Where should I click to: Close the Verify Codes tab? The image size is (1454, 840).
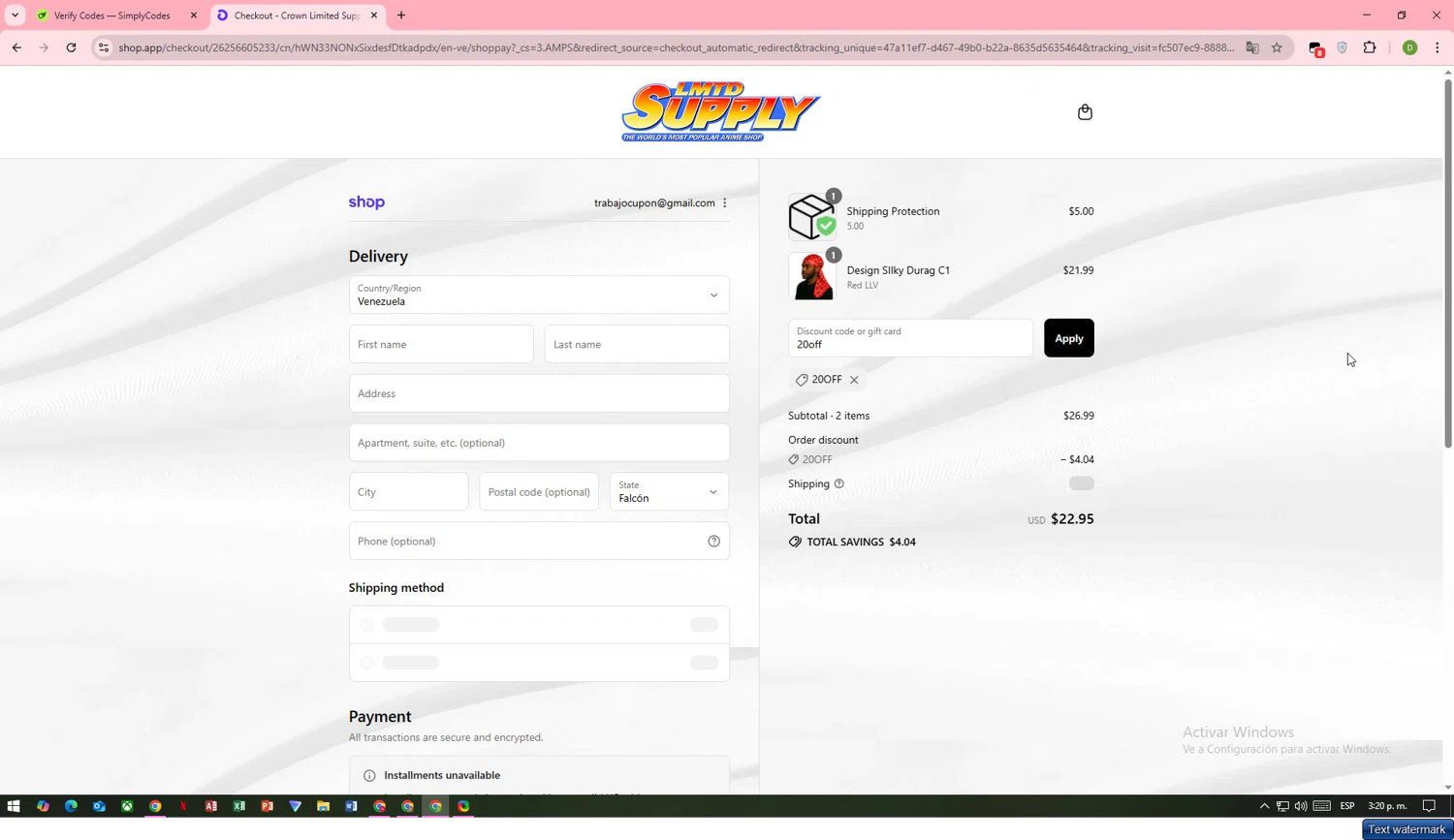pyautogui.click(x=194, y=16)
